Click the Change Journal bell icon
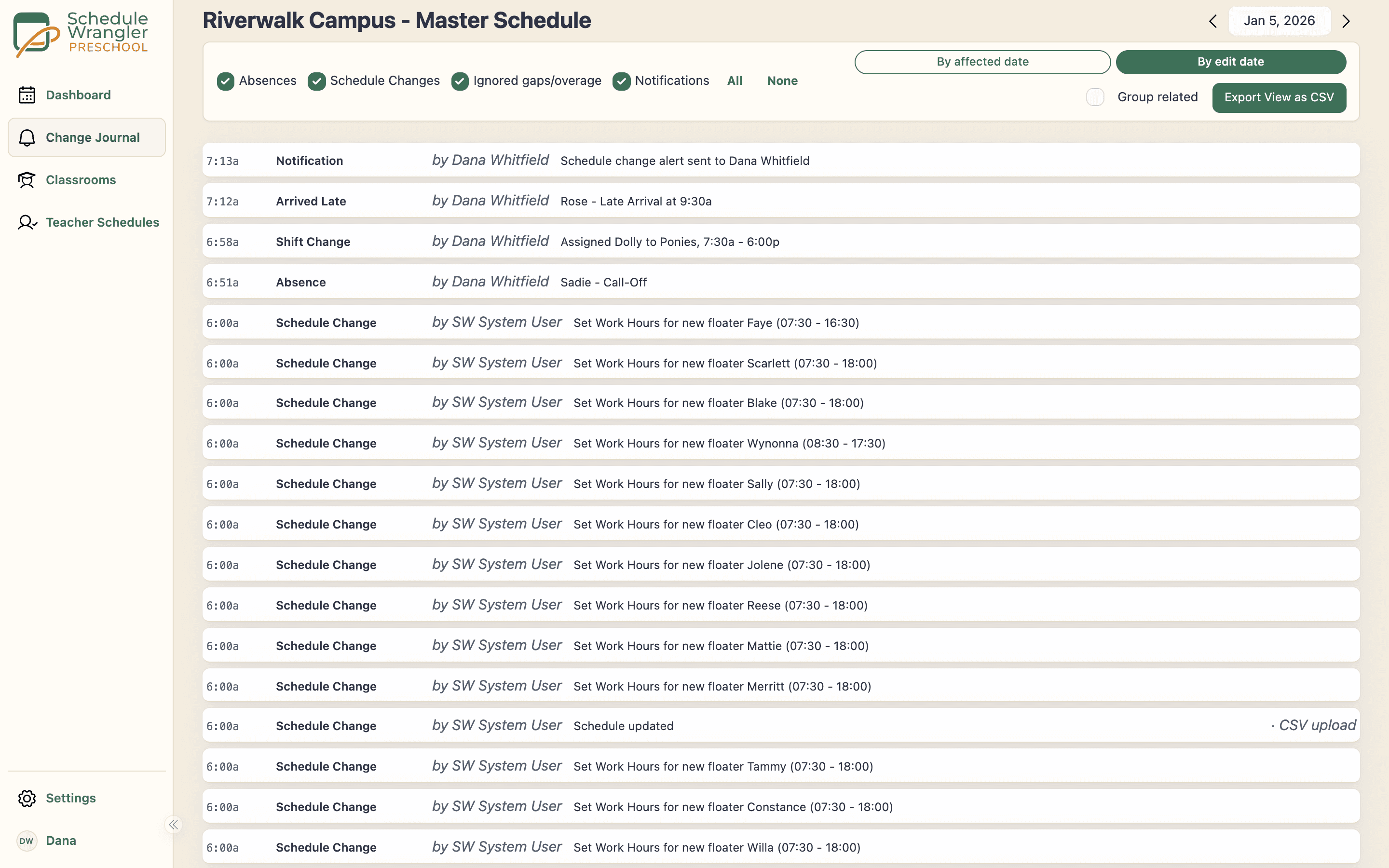The width and height of the screenshot is (1389, 868). pyautogui.click(x=27, y=137)
